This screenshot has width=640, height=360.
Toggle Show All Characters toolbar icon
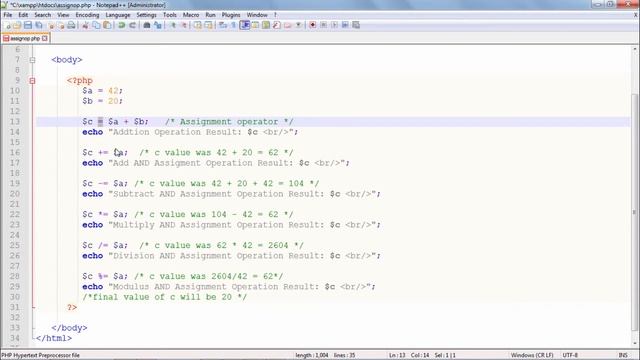[233, 25]
